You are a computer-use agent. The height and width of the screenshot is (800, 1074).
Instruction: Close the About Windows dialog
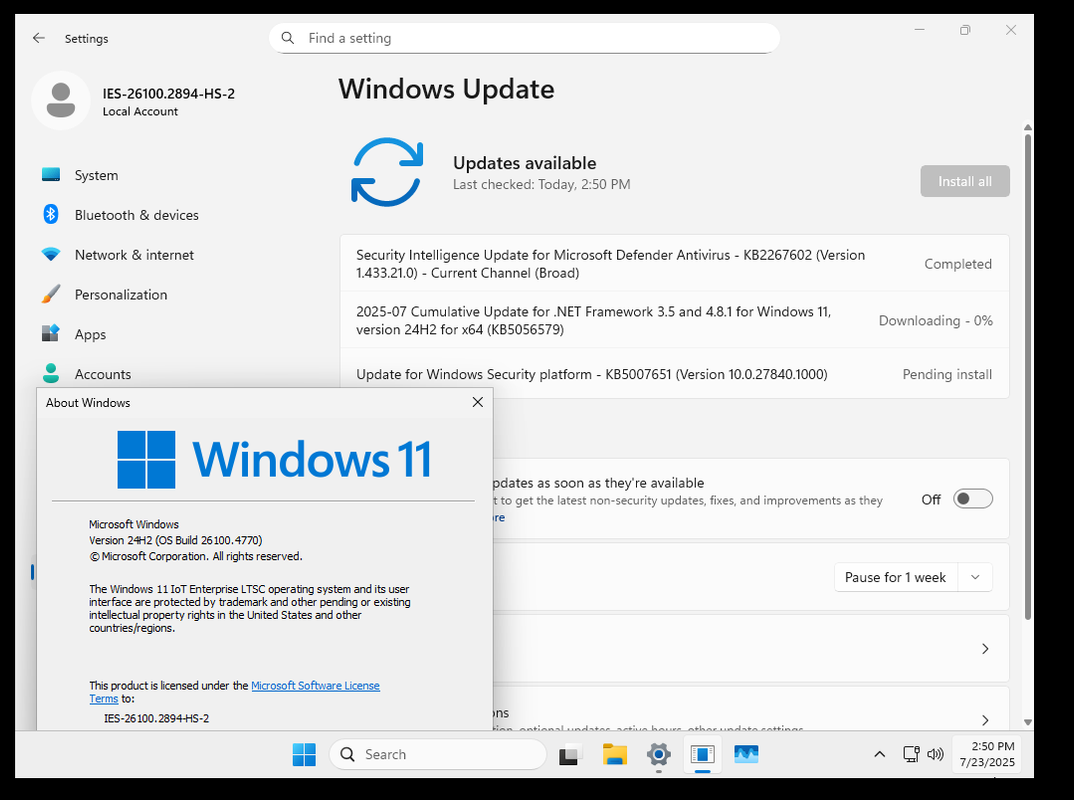tap(477, 402)
